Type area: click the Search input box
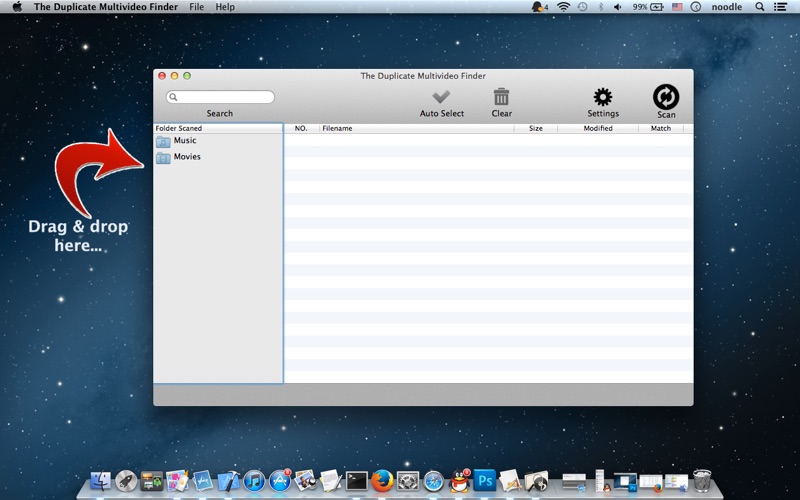This screenshot has width=800, height=500. pyautogui.click(x=220, y=97)
